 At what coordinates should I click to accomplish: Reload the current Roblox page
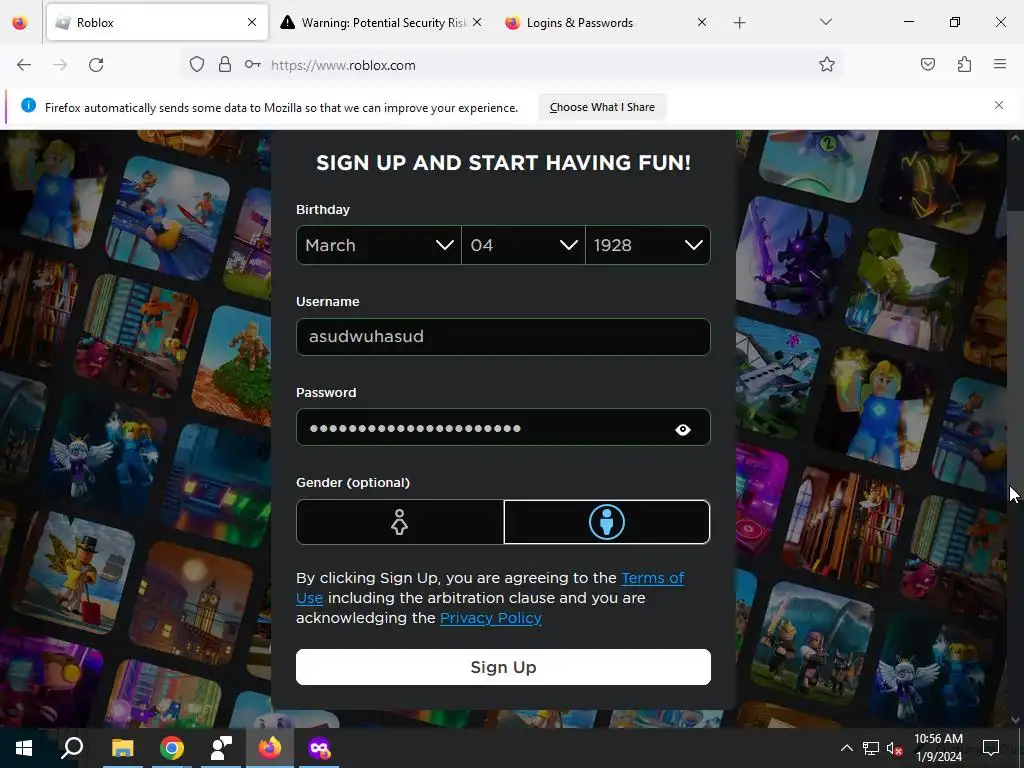[x=96, y=65]
